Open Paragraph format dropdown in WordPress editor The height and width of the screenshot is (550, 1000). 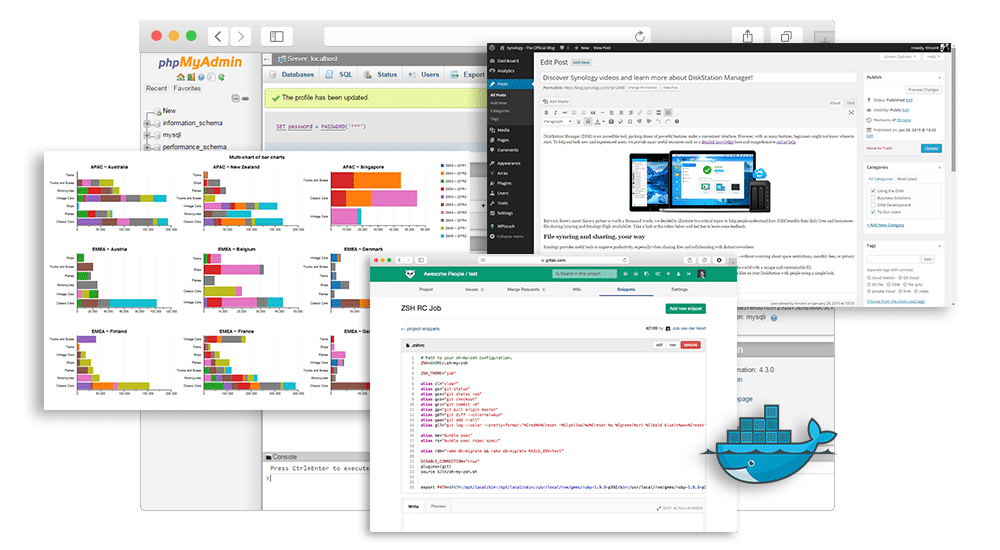tap(558, 121)
